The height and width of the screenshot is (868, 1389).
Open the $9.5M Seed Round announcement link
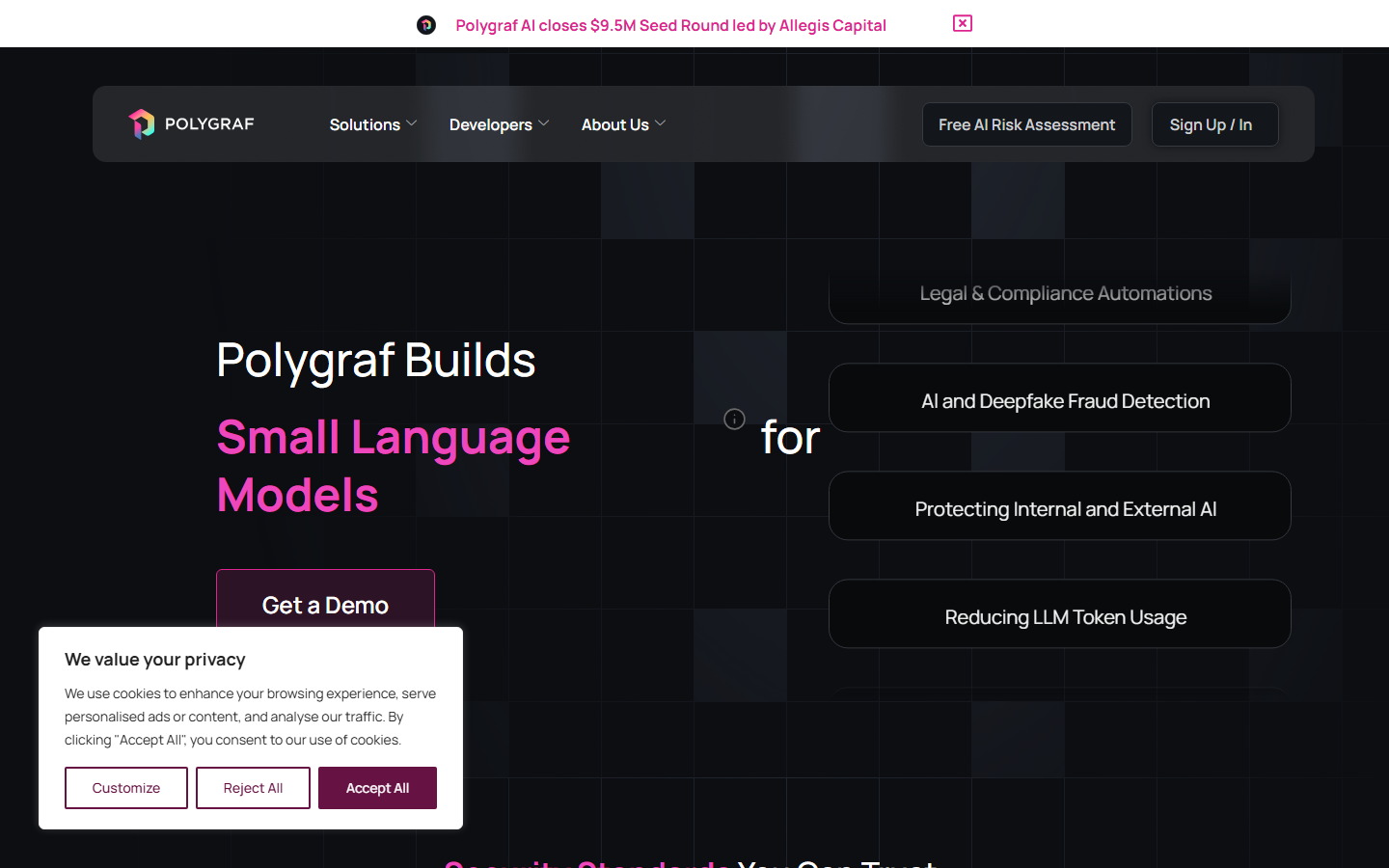point(670,24)
